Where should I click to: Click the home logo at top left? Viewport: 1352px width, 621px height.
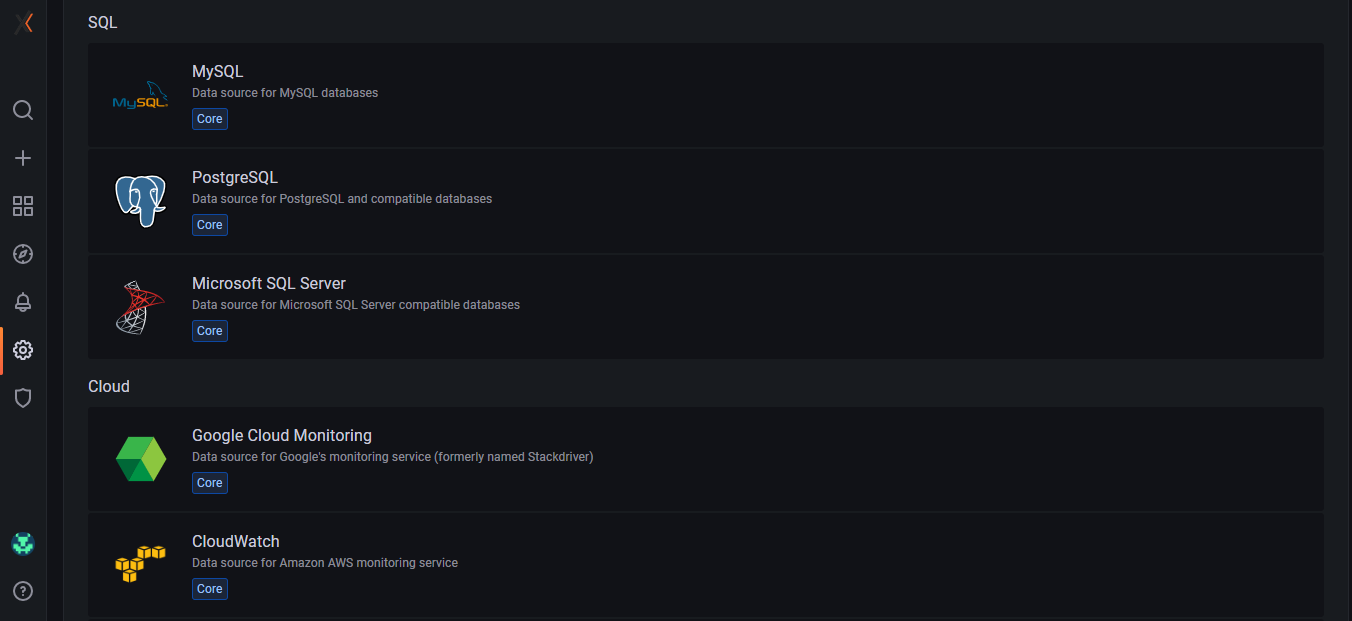click(x=24, y=23)
